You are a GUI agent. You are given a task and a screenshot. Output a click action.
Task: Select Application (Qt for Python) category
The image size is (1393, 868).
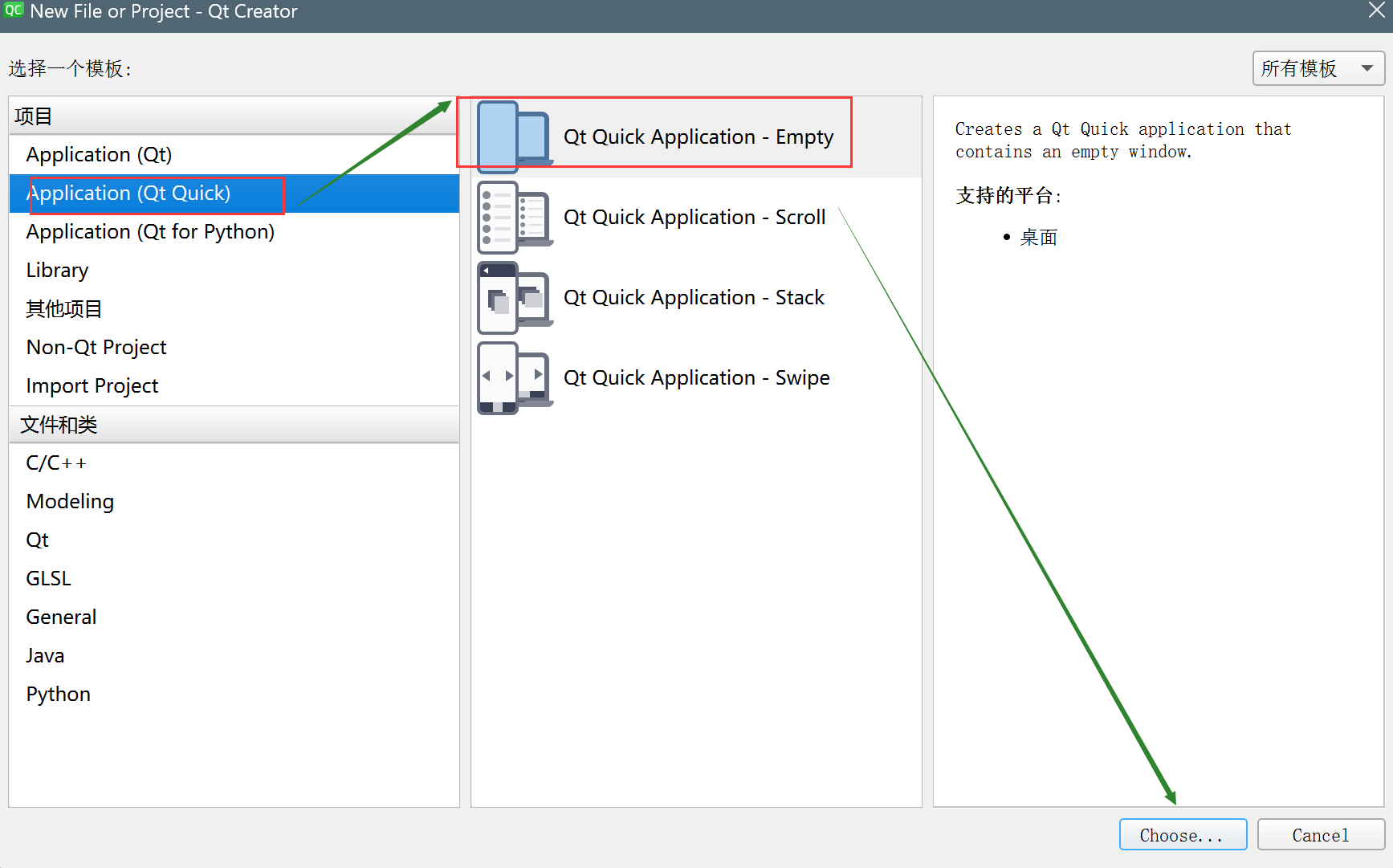click(234, 231)
